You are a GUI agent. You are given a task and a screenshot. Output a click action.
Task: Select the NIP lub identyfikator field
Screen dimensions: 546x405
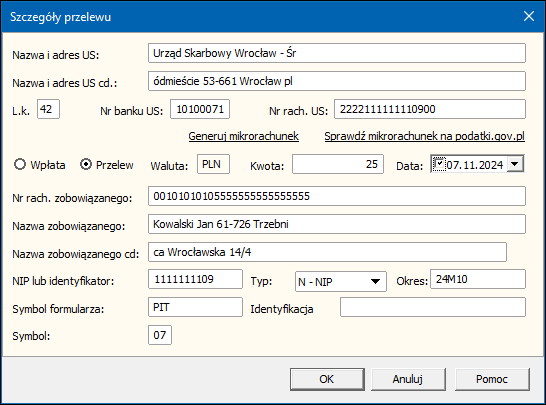coord(195,279)
